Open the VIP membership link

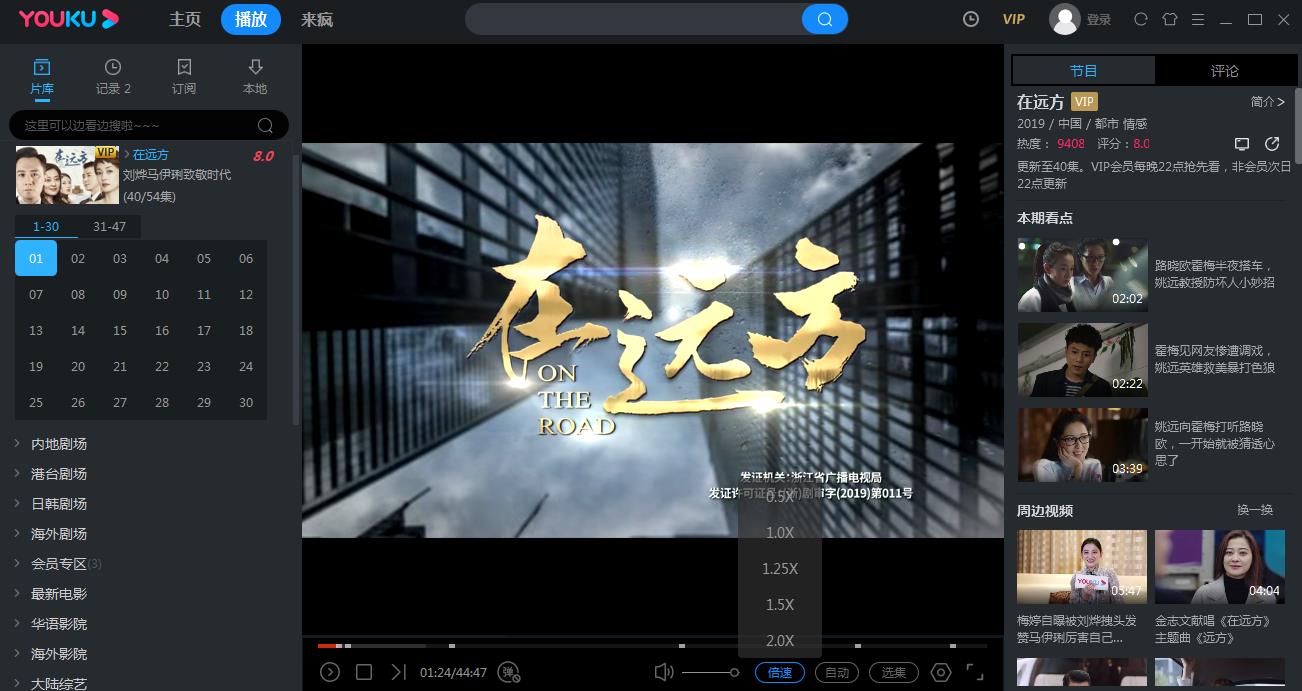pyautogui.click(x=1014, y=19)
